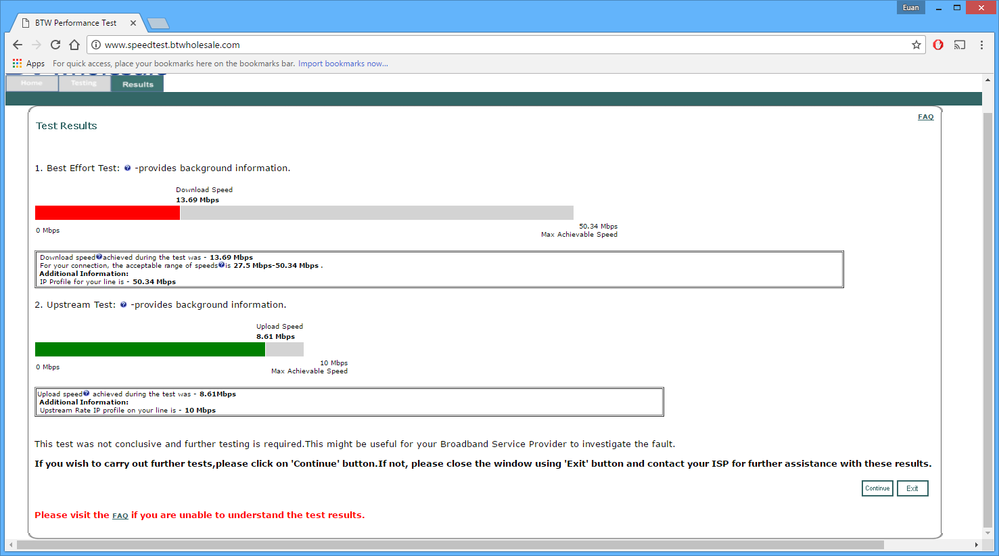Select the Results tab
This screenshot has height=556, width=999.
tap(138, 84)
